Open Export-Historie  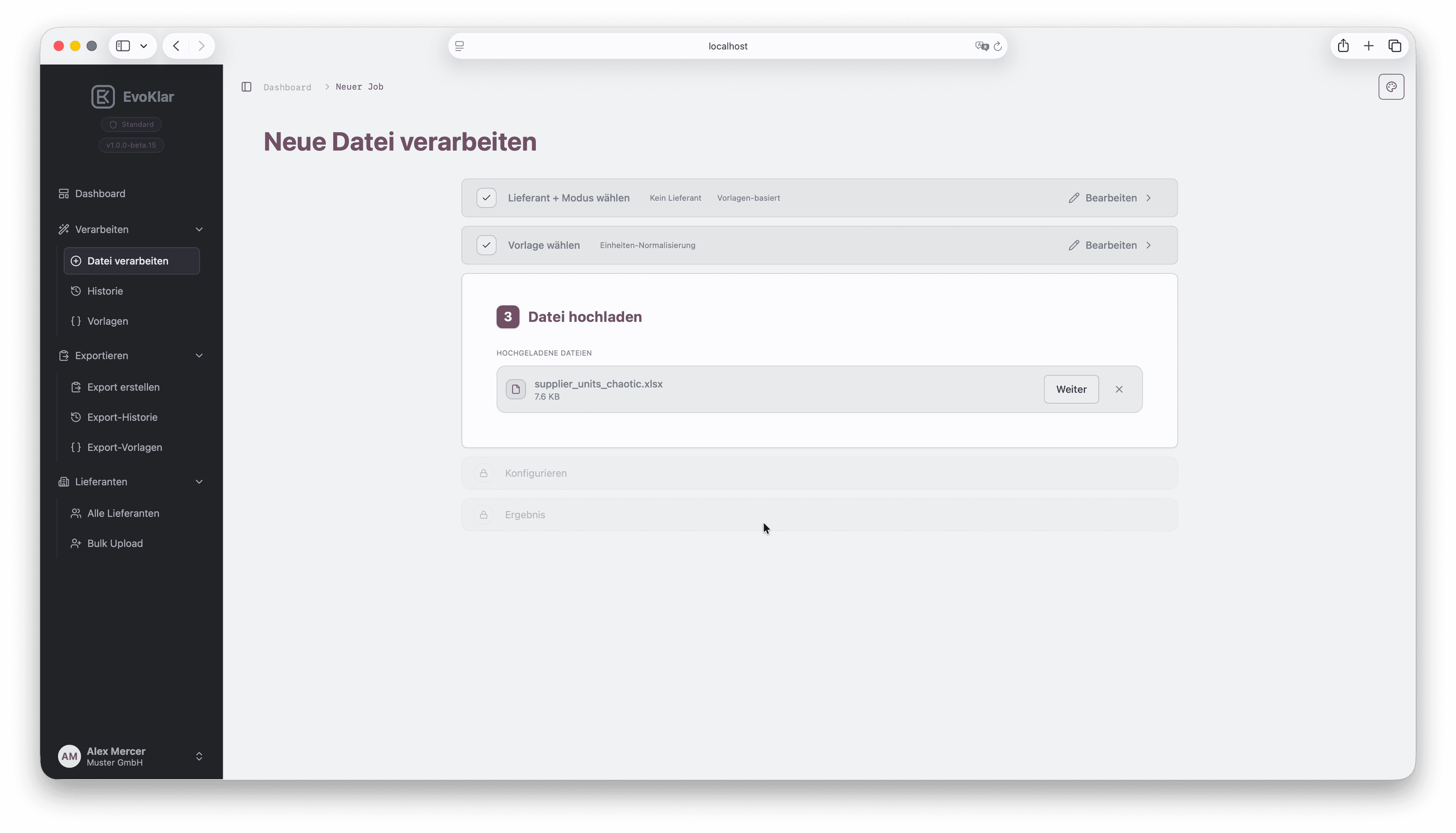[x=122, y=417]
